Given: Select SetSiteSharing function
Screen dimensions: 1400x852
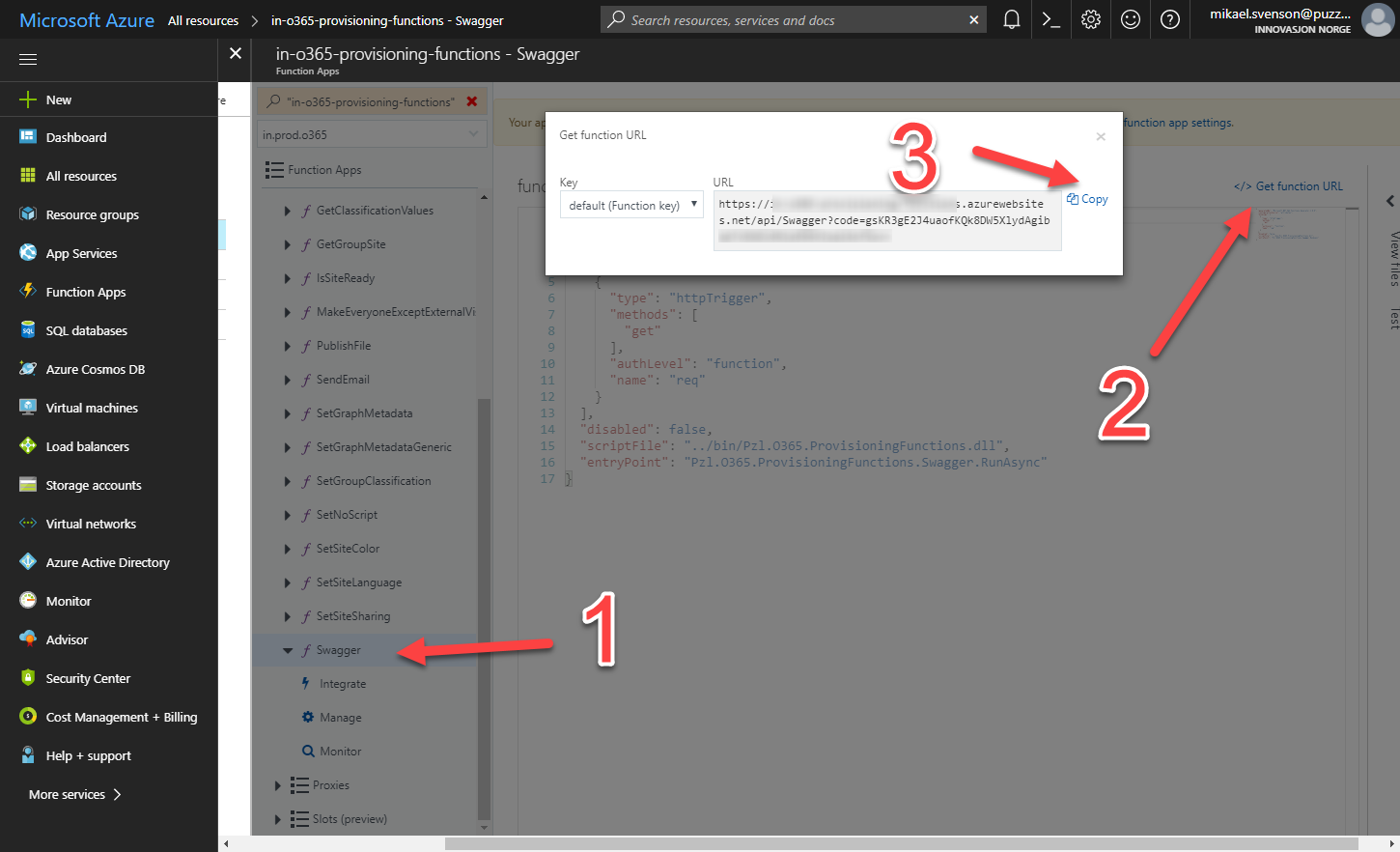Looking at the screenshot, I should (353, 616).
